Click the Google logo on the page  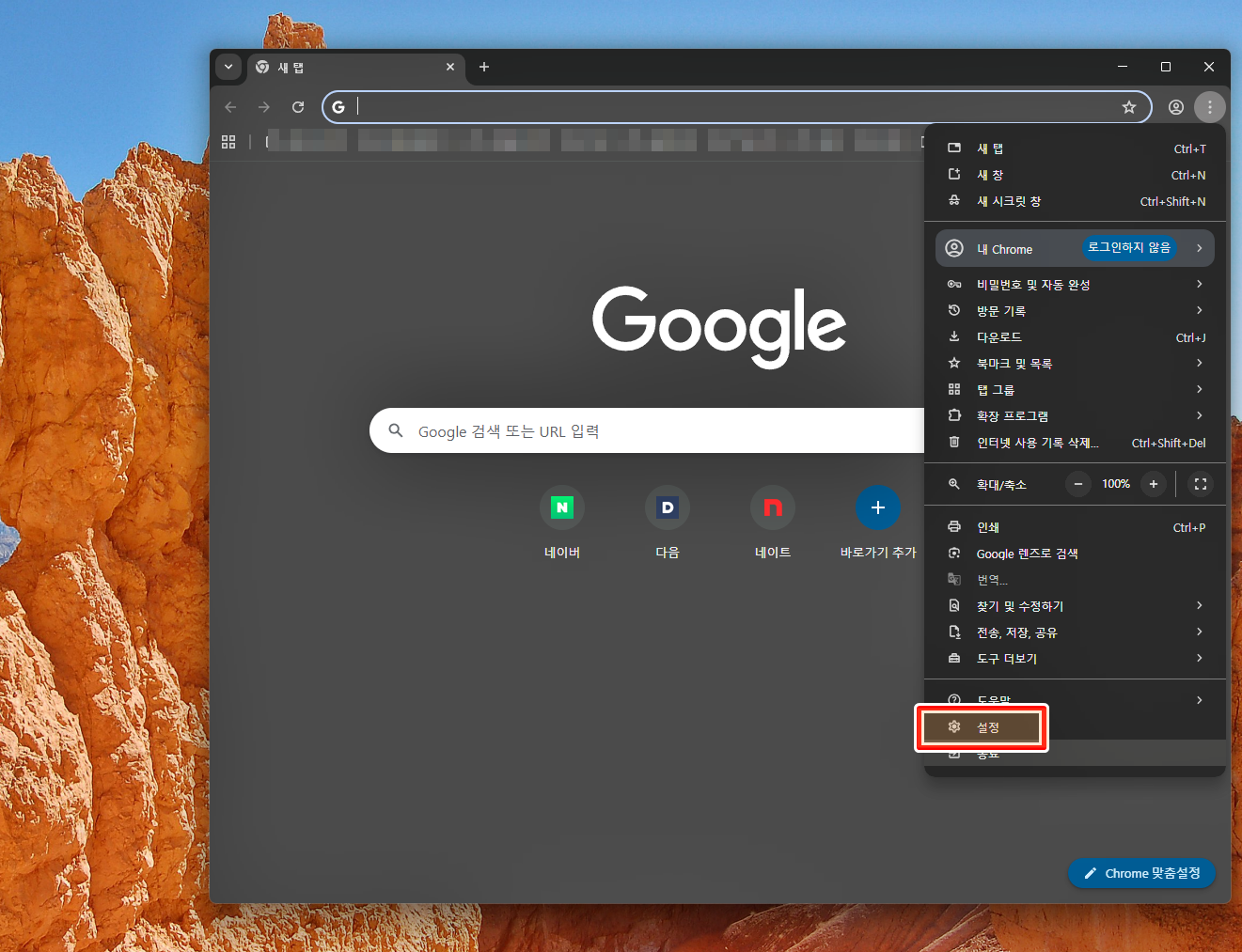[x=719, y=325]
